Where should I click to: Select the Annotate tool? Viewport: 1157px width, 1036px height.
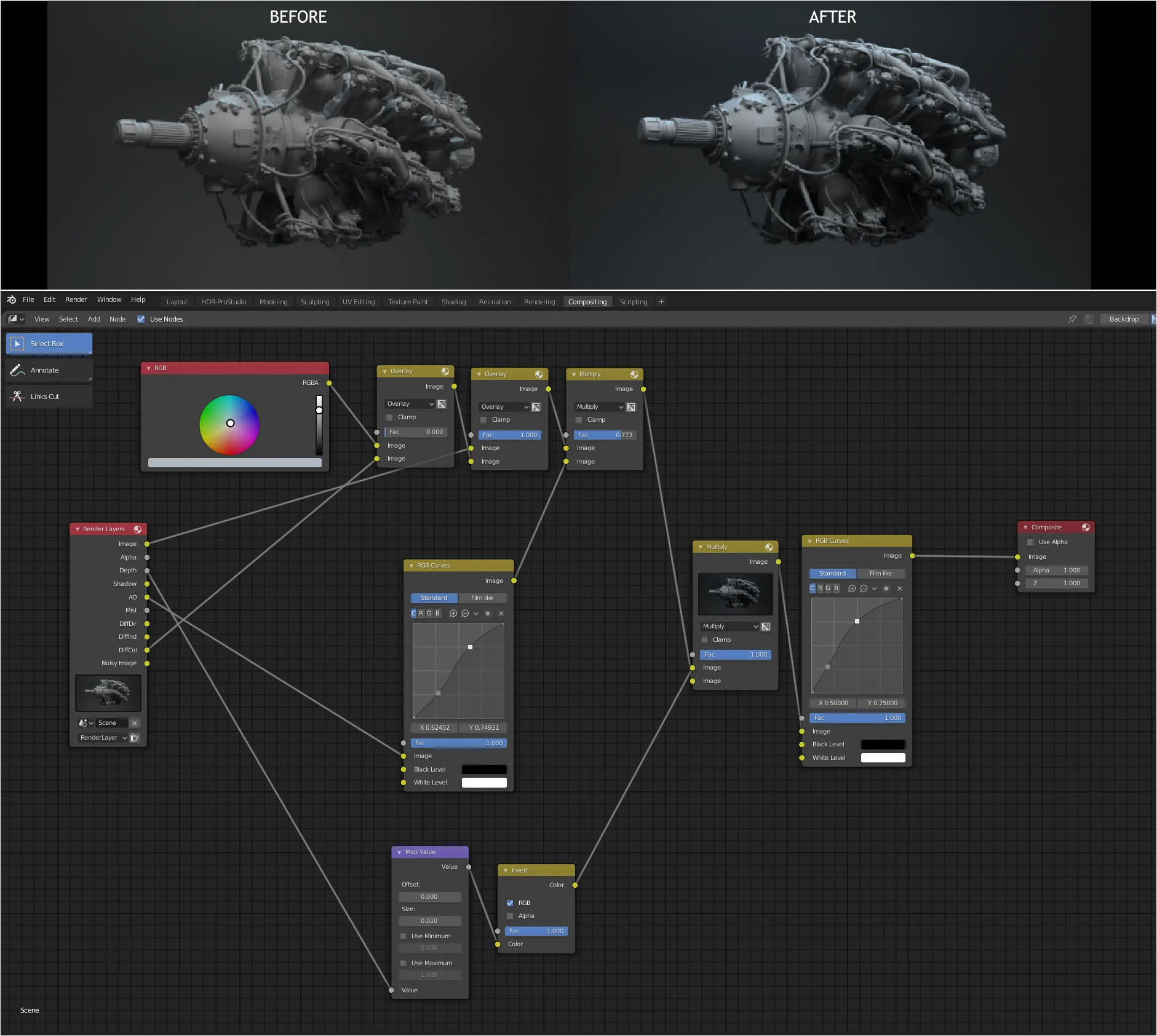(49, 370)
